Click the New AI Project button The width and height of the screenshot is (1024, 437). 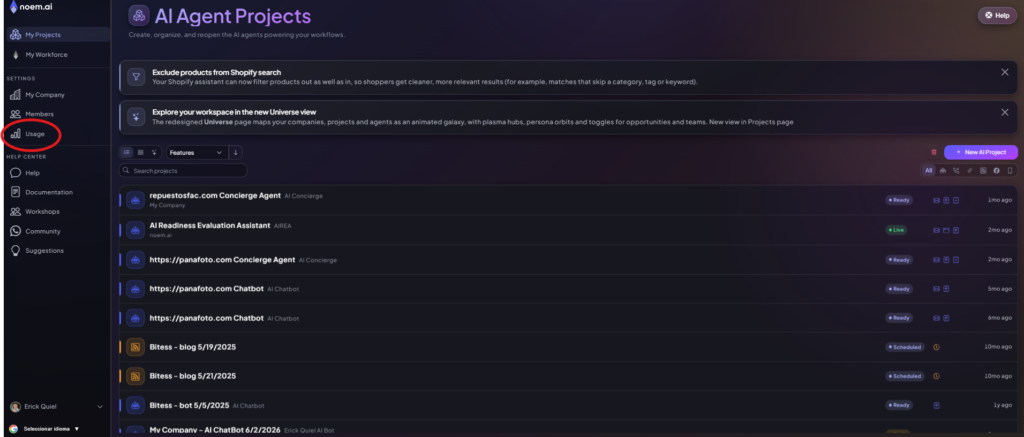coord(981,152)
